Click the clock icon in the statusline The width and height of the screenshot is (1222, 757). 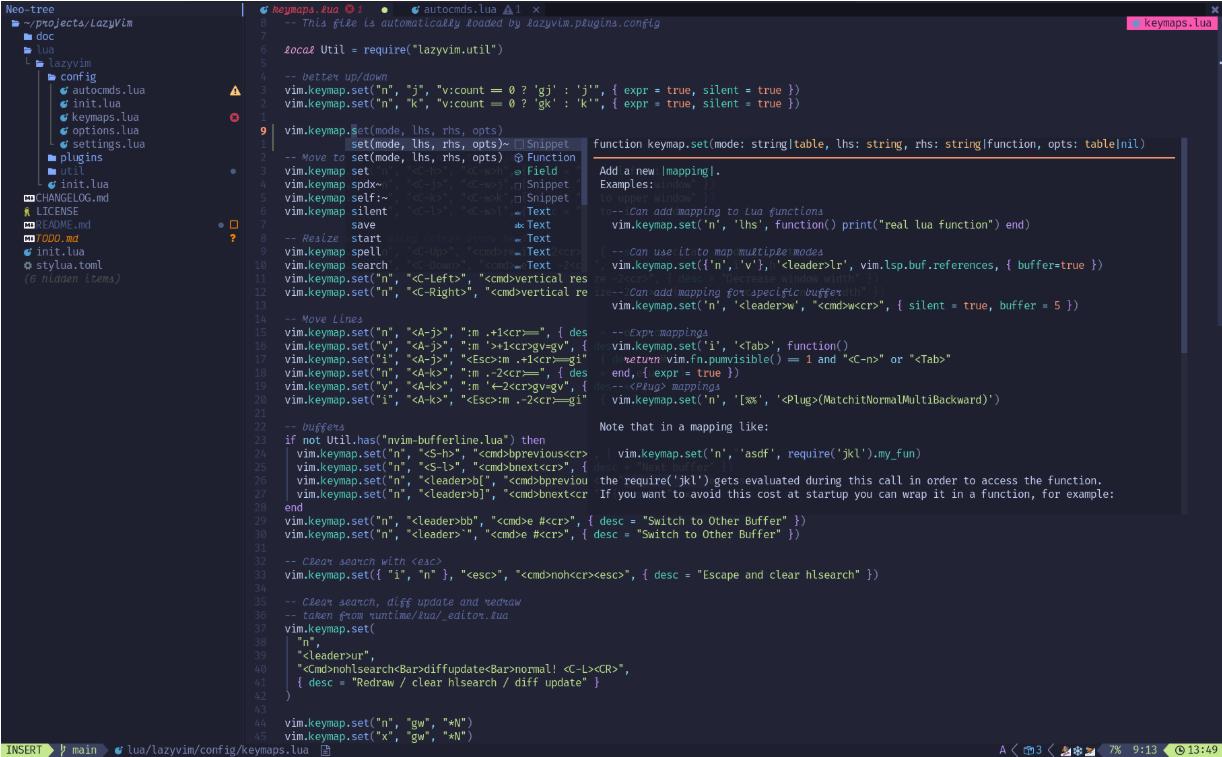pyautogui.click(x=1180, y=749)
